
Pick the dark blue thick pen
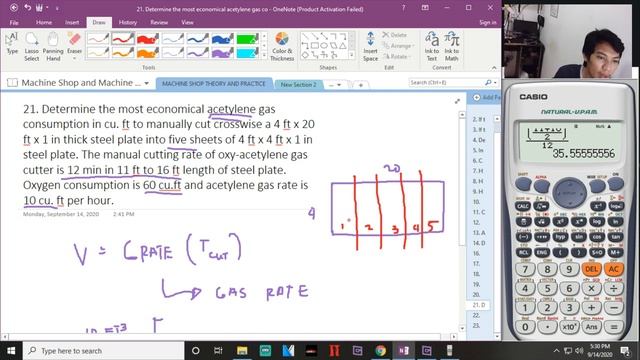pos(222,39)
